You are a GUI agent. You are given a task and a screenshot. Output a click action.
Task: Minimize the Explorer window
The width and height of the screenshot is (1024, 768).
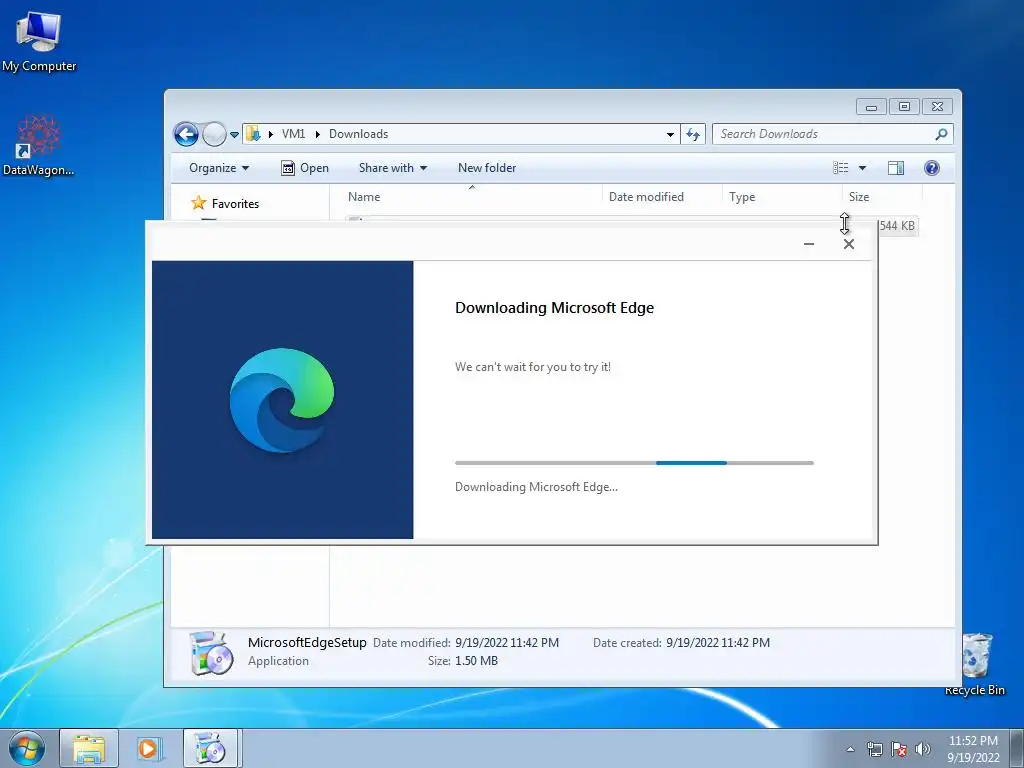coord(871,106)
